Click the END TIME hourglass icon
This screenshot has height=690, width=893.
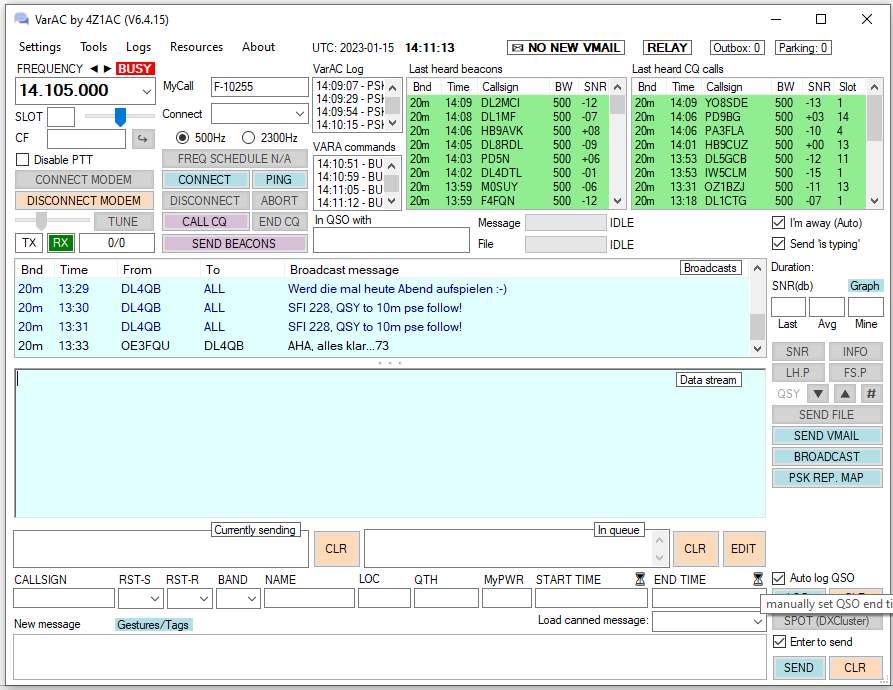[757, 579]
